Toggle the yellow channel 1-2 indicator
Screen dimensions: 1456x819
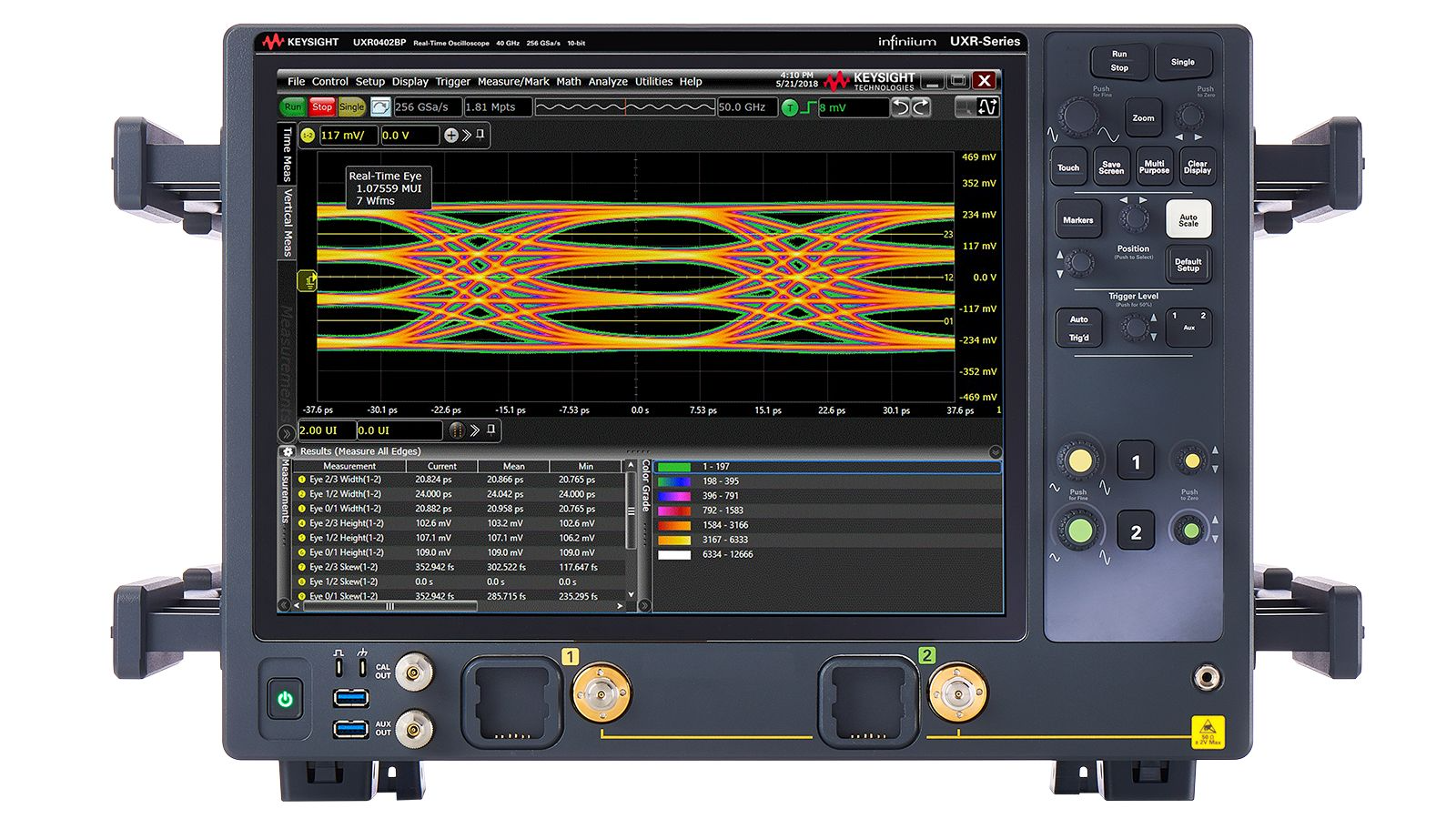(308, 136)
